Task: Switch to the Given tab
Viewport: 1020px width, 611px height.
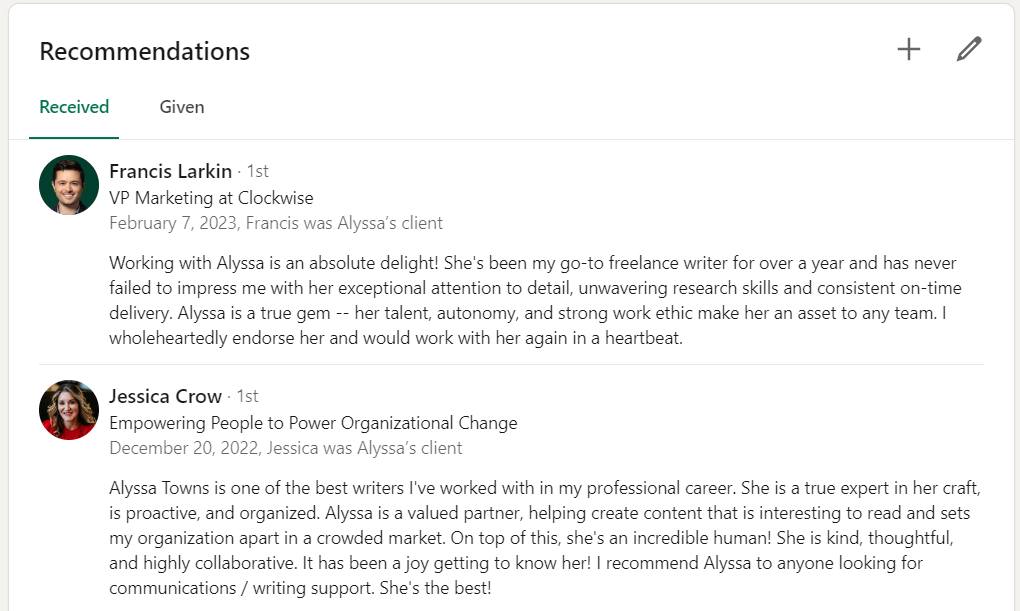Action: point(182,107)
